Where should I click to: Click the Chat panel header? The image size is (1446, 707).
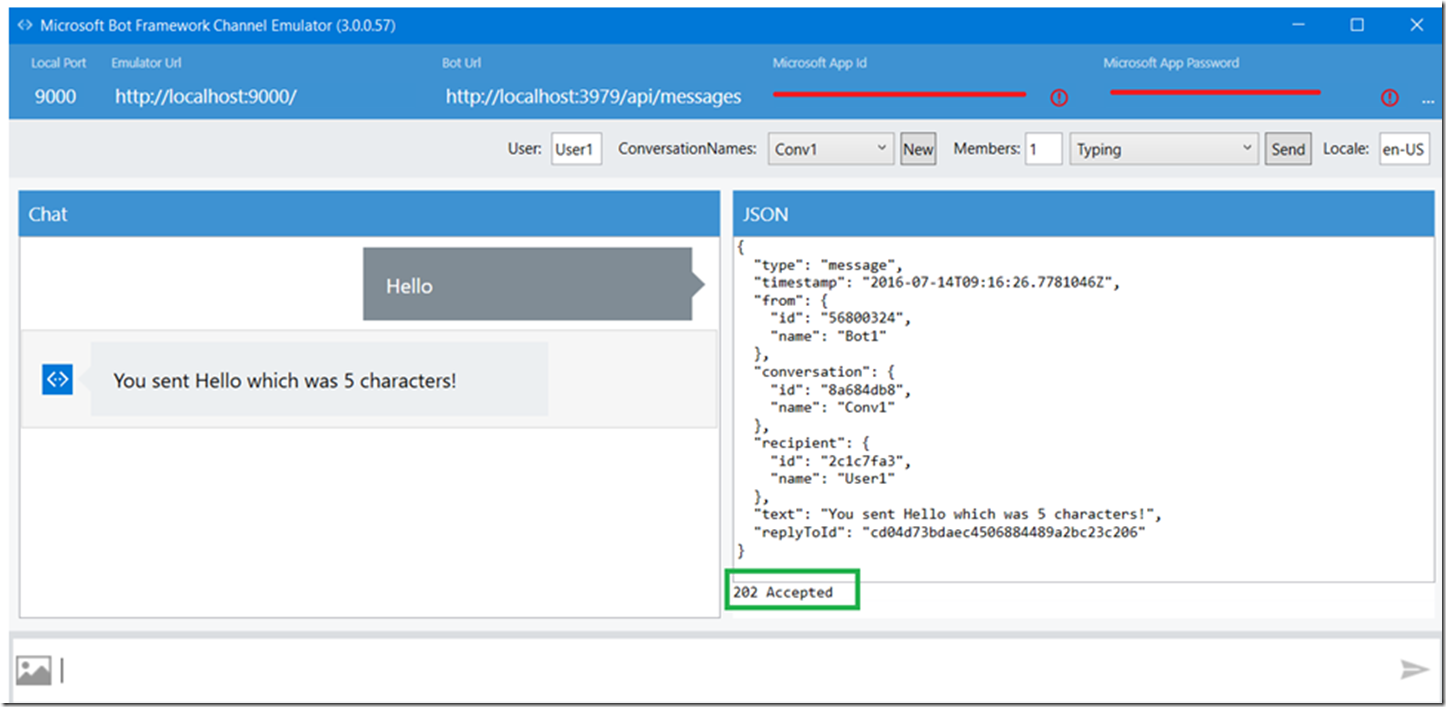tap(369, 214)
